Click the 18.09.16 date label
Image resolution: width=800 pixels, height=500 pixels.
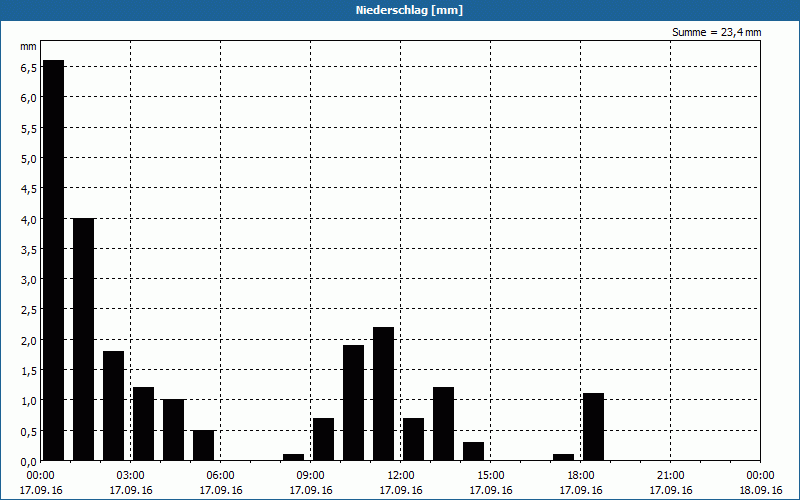click(x=760, y=490)
